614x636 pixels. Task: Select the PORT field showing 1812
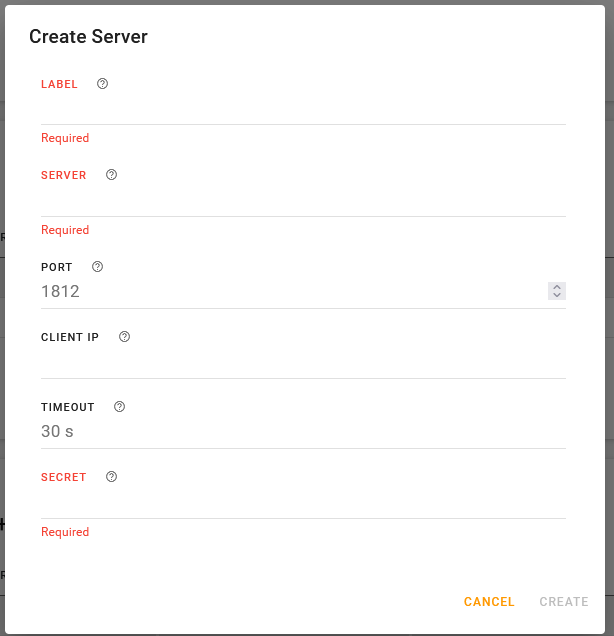[290, 292]
